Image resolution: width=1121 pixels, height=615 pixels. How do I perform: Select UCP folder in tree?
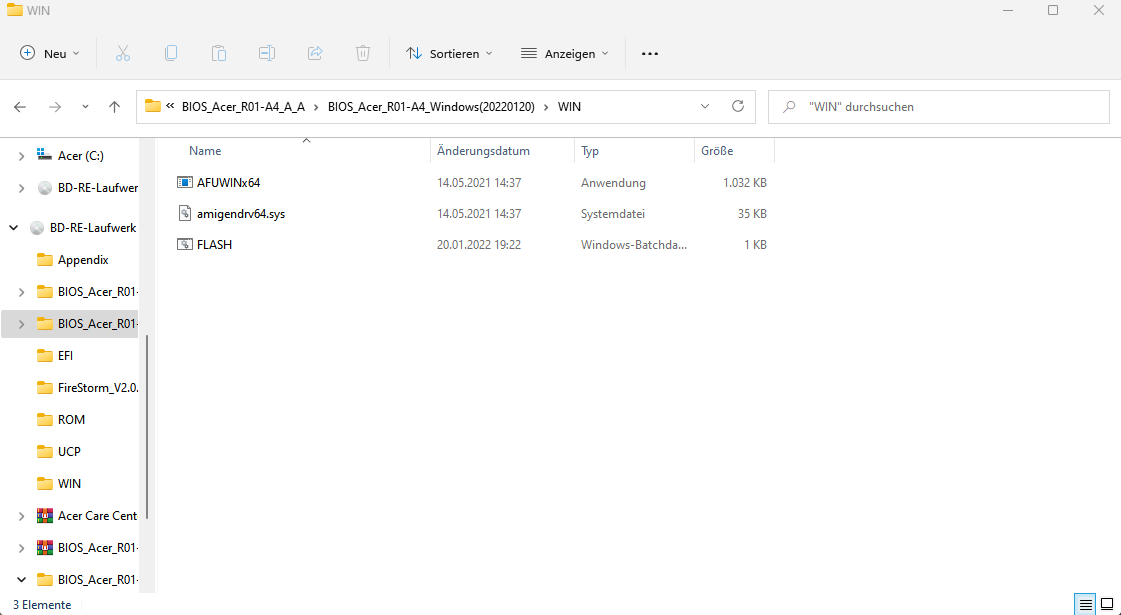coord(70,452)
